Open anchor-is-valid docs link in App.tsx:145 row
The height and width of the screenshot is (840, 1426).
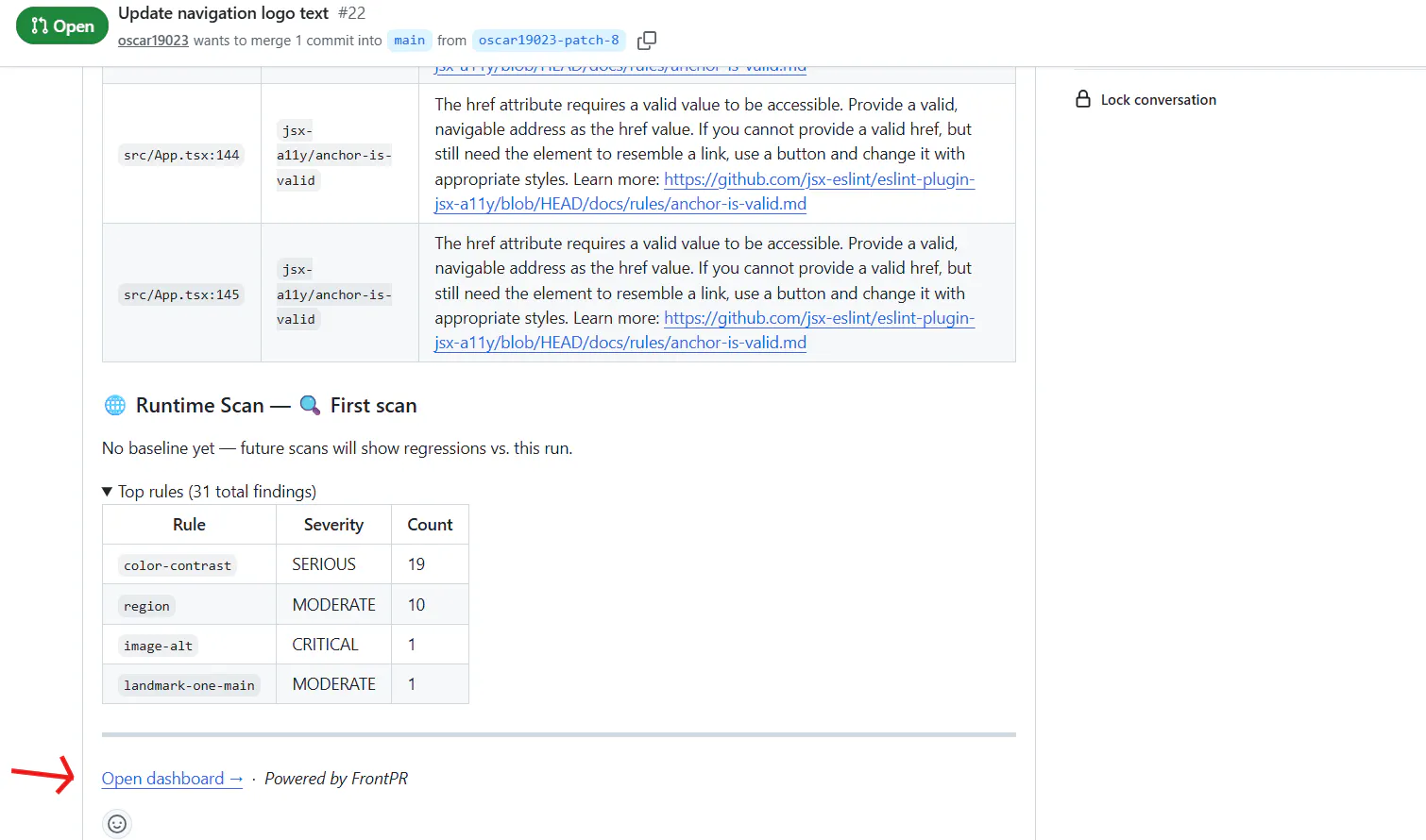click(705, 330)
